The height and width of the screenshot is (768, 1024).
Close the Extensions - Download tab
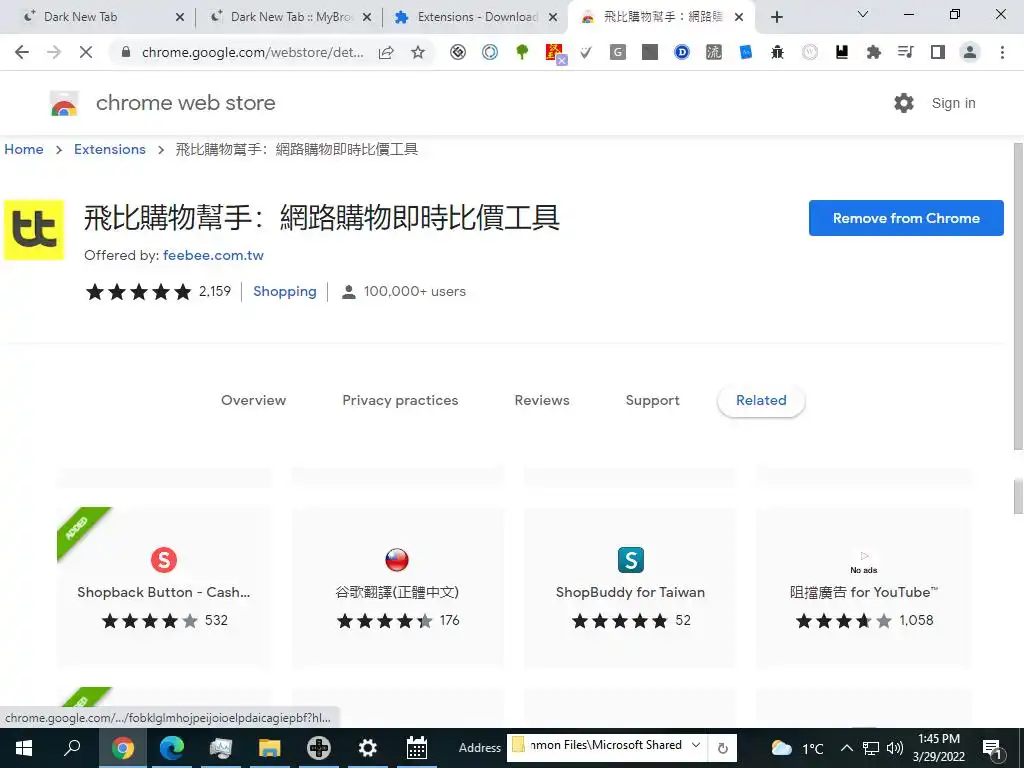point(553,17)
